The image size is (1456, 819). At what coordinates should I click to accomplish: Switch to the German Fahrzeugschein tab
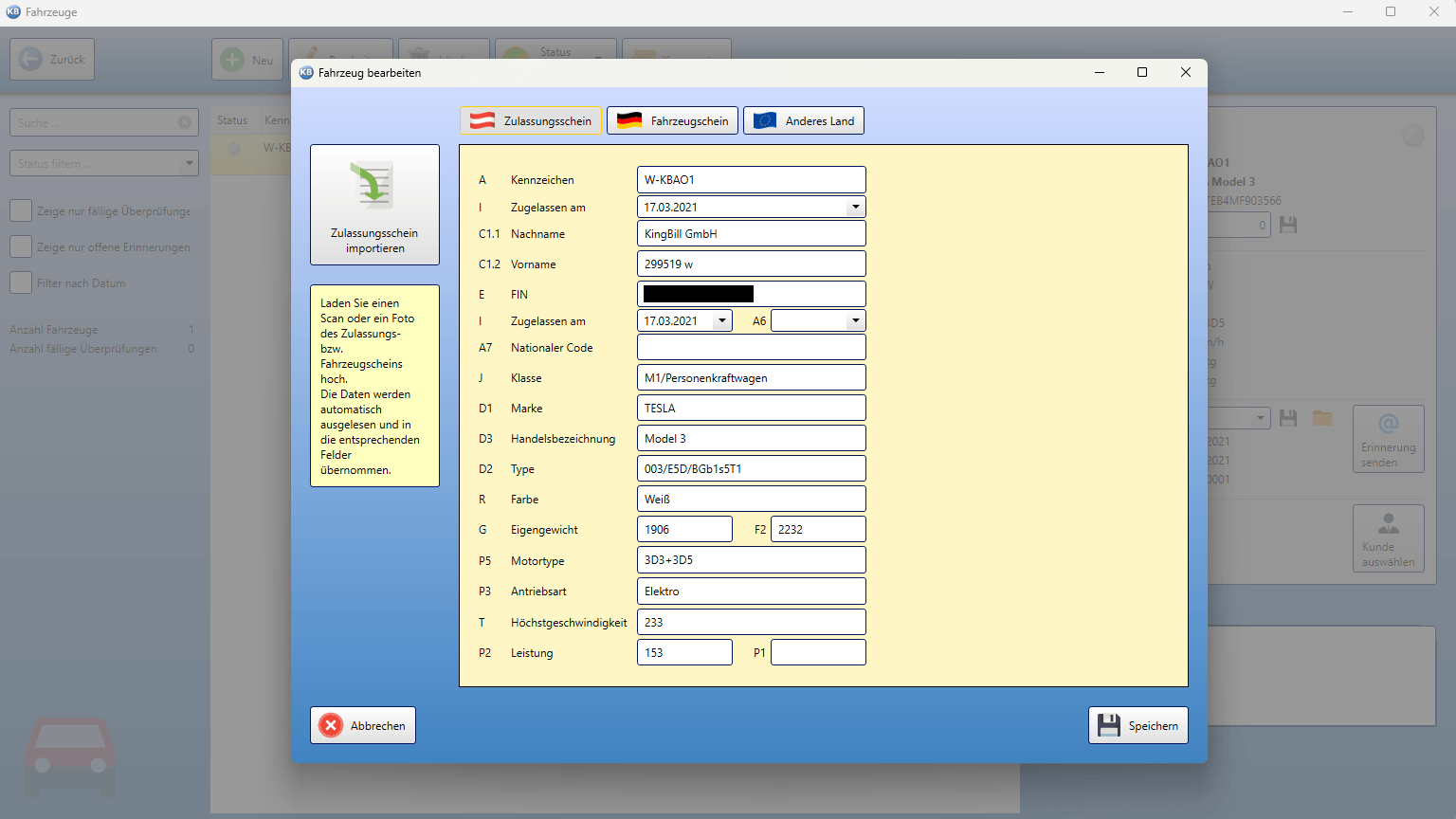tap(672, 120)
